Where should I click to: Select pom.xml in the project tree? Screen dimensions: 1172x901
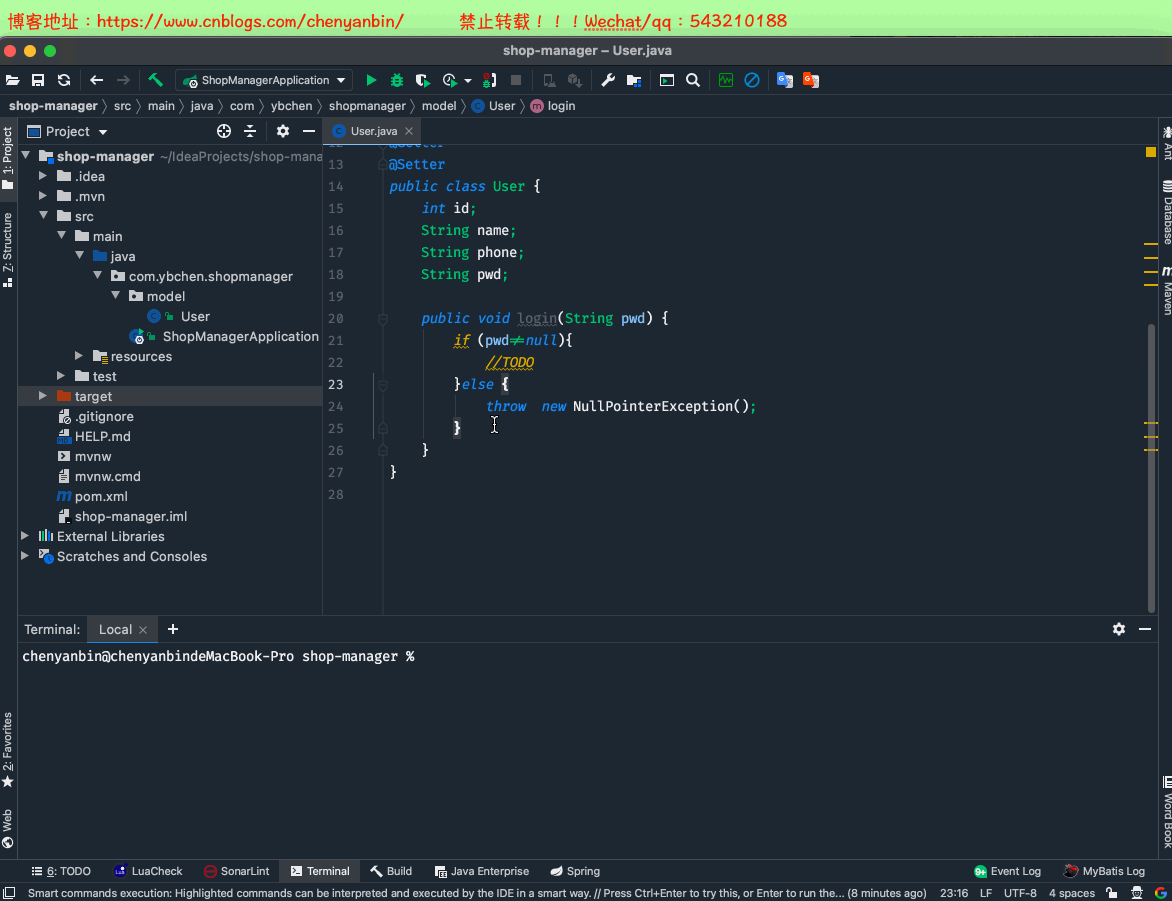point(101,496)
